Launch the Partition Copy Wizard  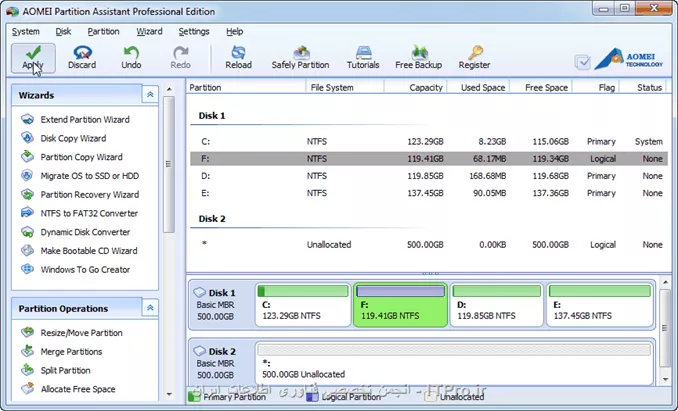[x=81, y=157]
